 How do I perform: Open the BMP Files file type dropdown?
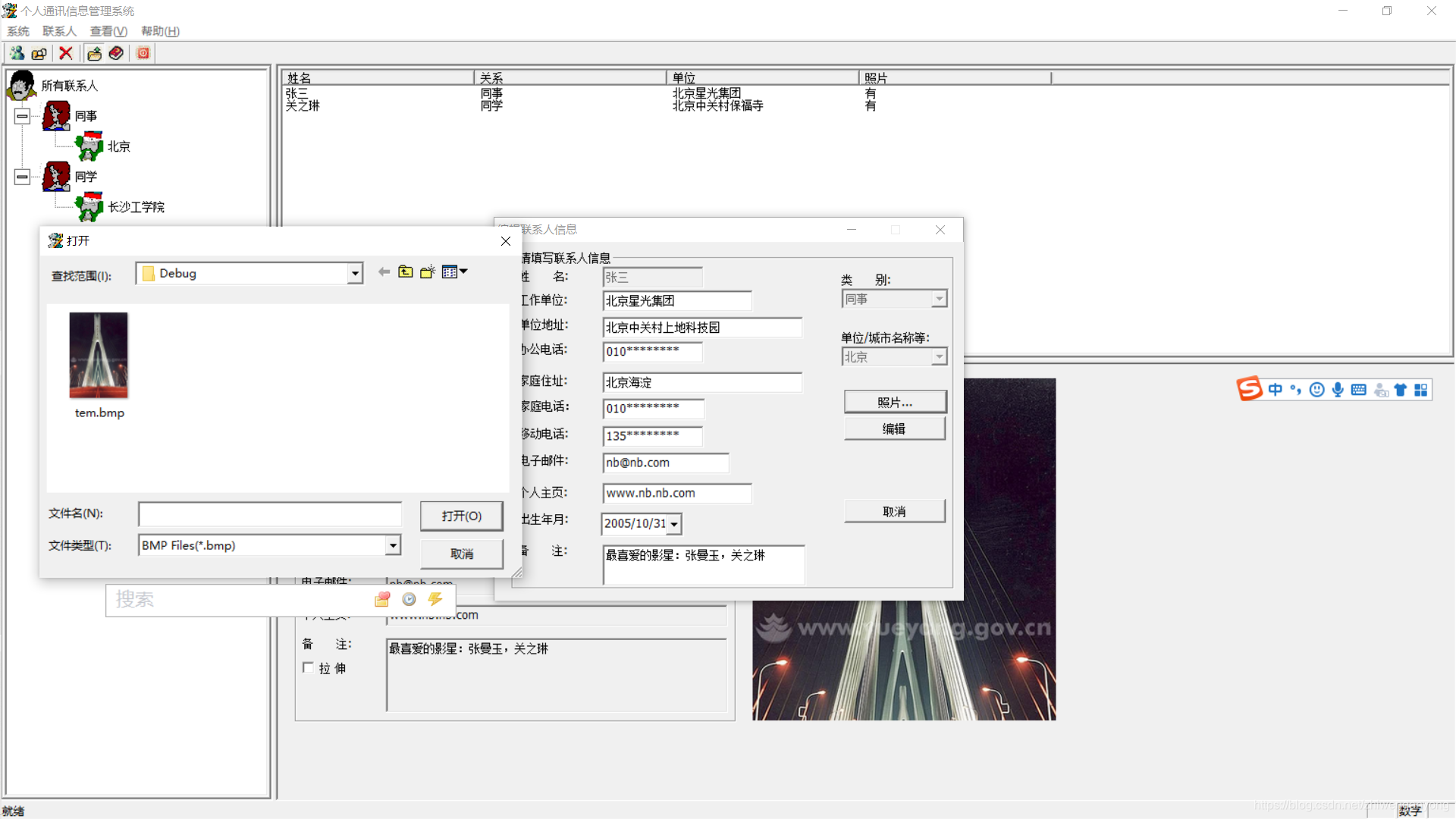pyautogui.click(x=393, y=545)
